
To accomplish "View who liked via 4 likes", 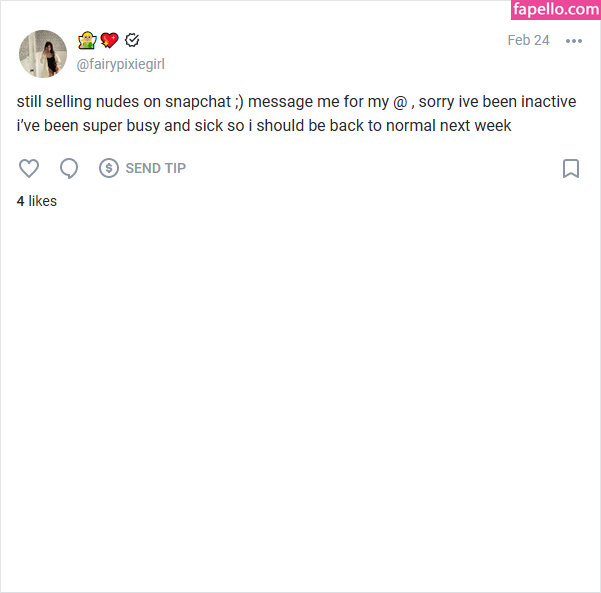I will point(37,201).
